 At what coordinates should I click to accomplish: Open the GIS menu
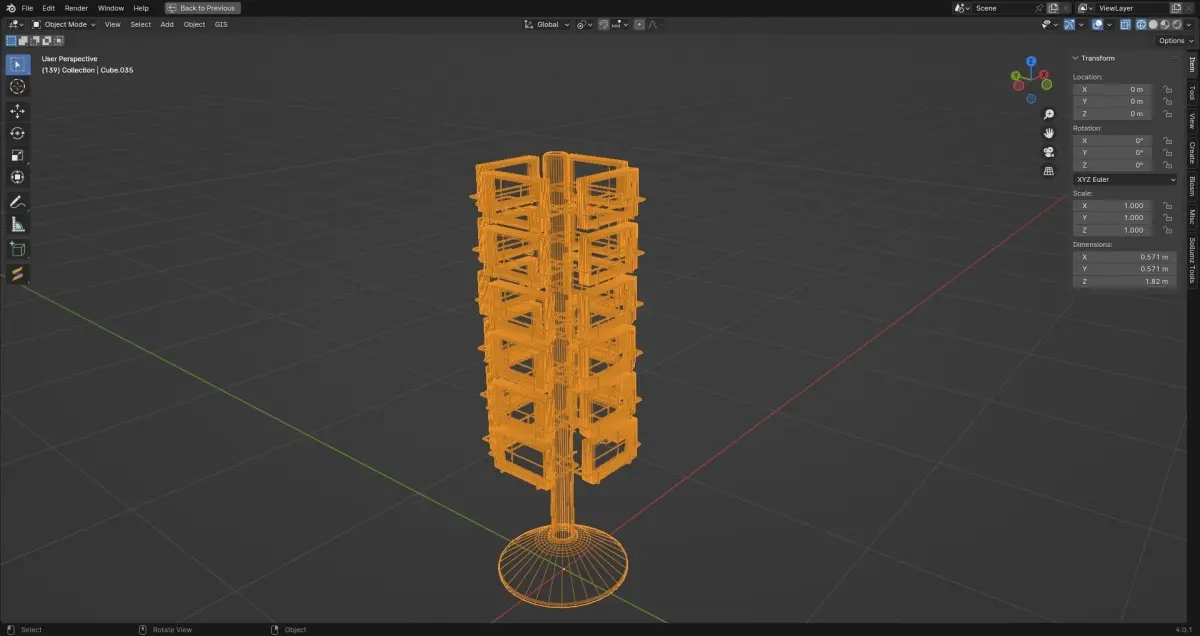click(x=221, y=24)
